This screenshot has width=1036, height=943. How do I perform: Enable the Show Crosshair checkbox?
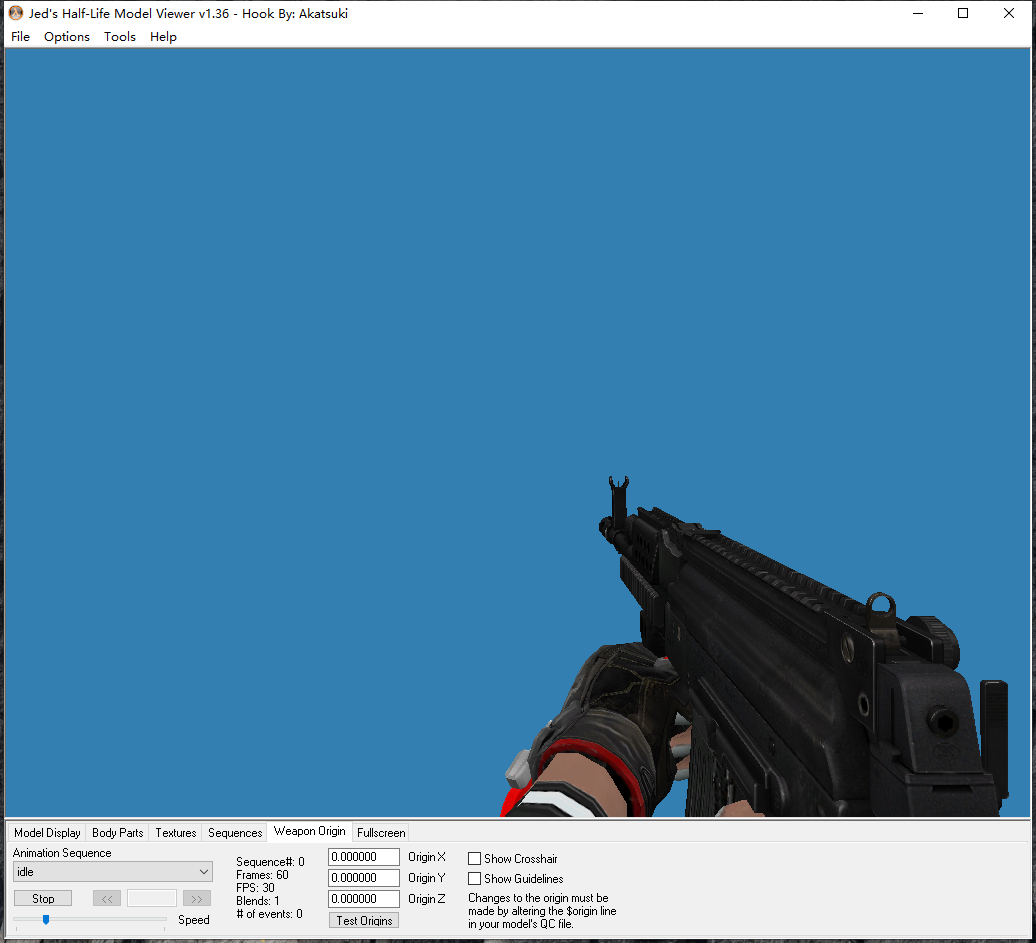click(x=474, y=859)
